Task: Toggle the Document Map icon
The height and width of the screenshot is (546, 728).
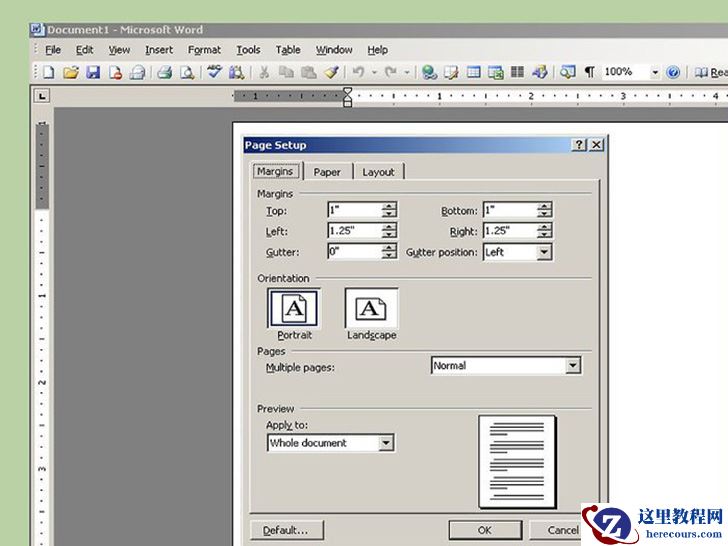Action: tap(567, 72)
